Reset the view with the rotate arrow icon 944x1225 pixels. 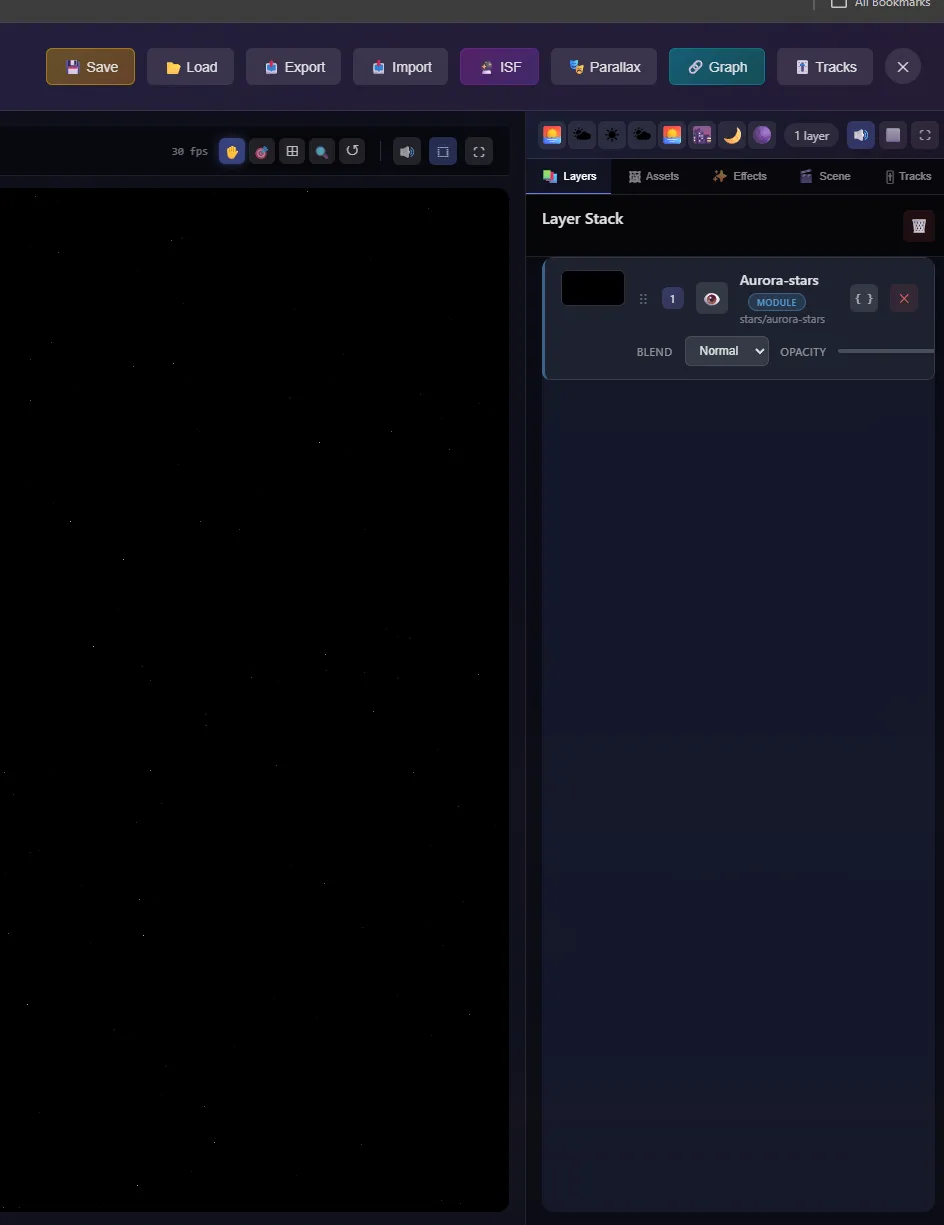coord(352,152)
